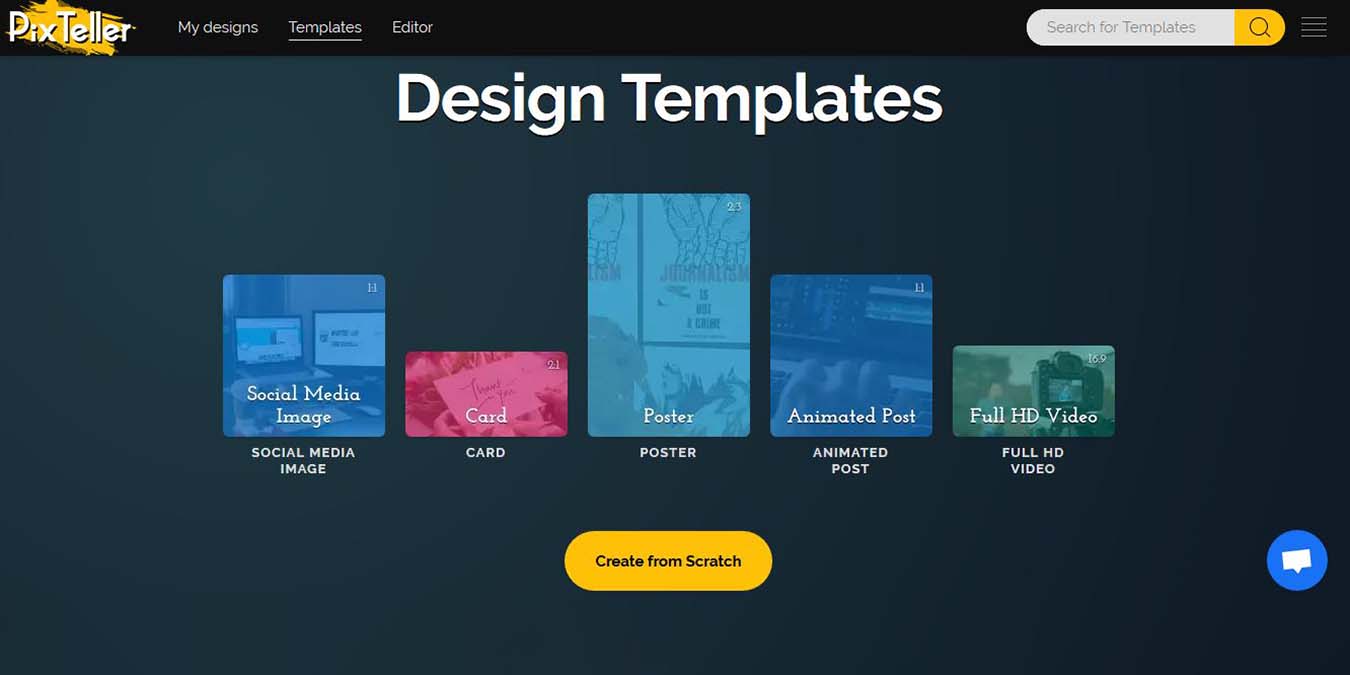
Task: Select the Social Media Image template
Action: coord(303,355)
